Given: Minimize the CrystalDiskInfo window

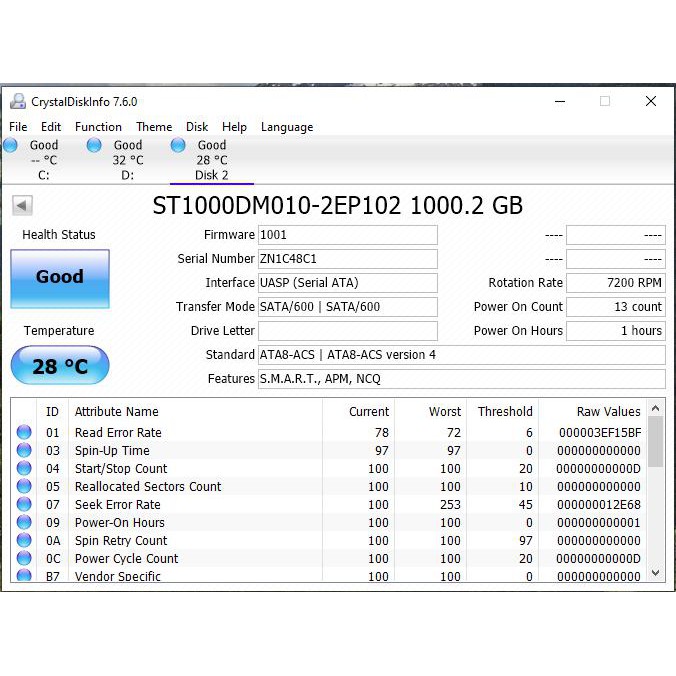Looking at the screenshot, I should pyautogui.click(x=560, y=101).
